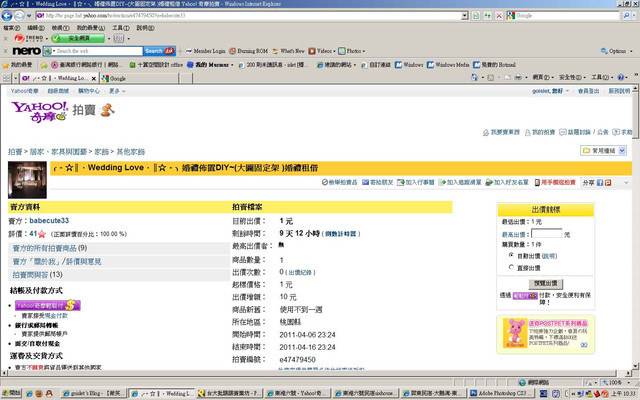Screen dimensions: 640x400
Task: Open the 工具(T) menu in menu bar
Action: click(121, 28)
